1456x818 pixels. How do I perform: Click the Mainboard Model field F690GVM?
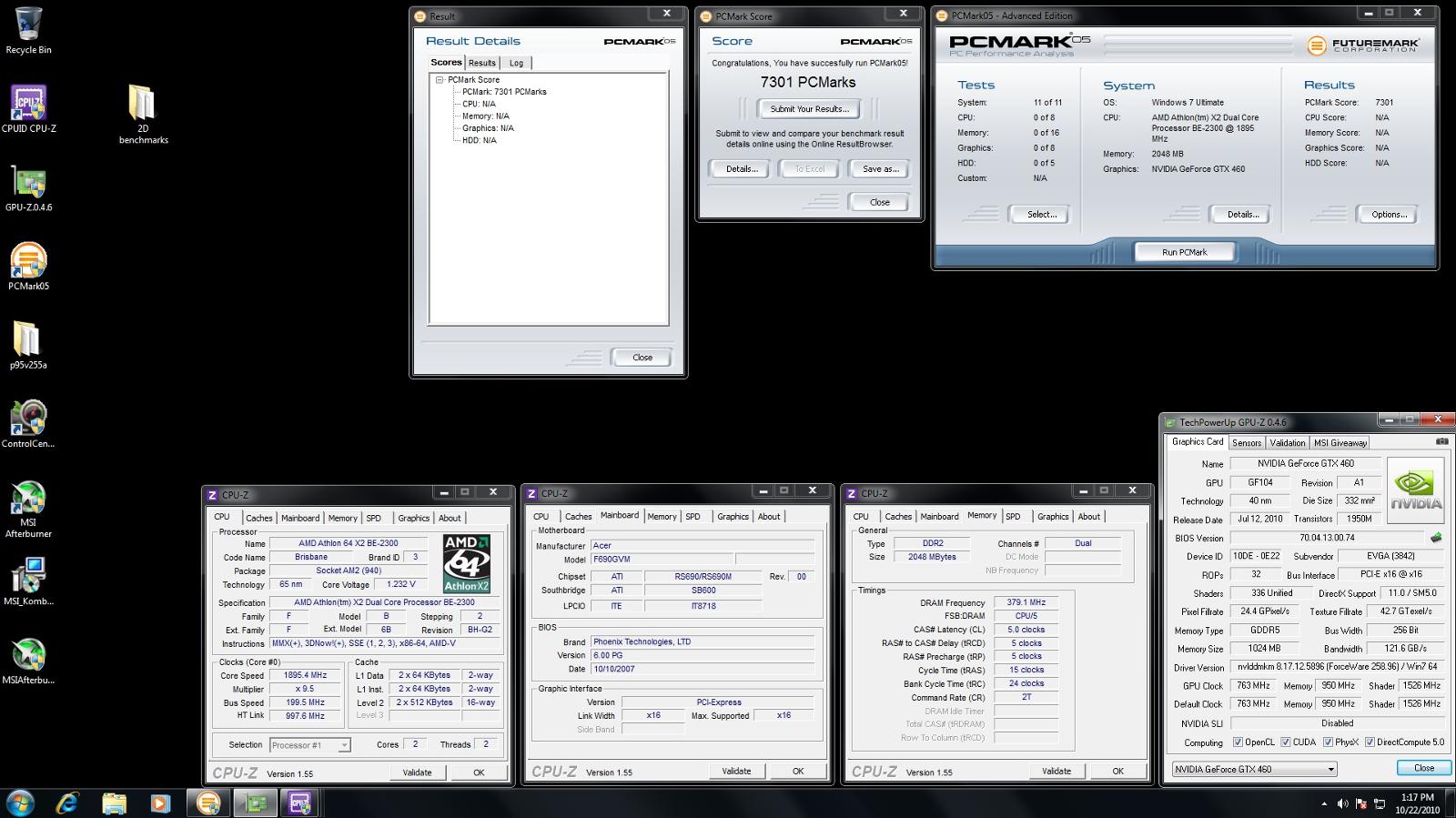(x=662, y=560)
